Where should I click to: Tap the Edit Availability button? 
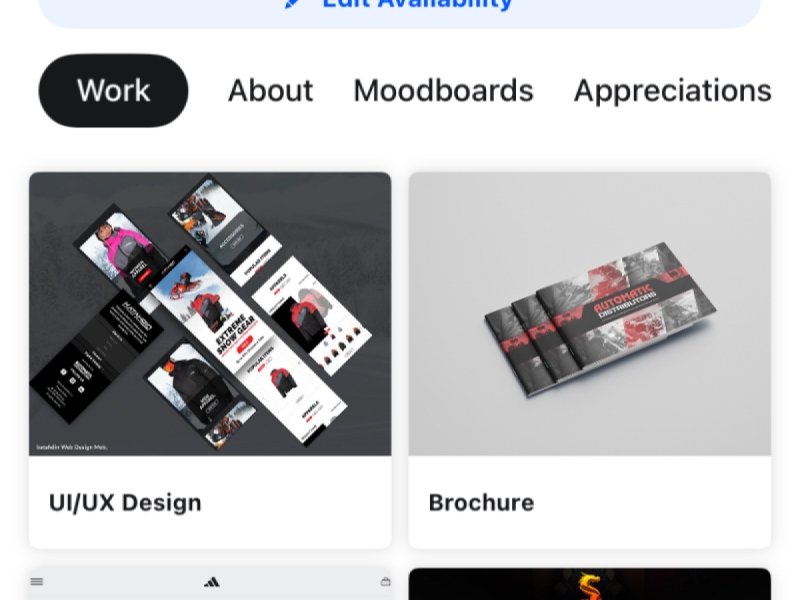[x=400, y=10]
